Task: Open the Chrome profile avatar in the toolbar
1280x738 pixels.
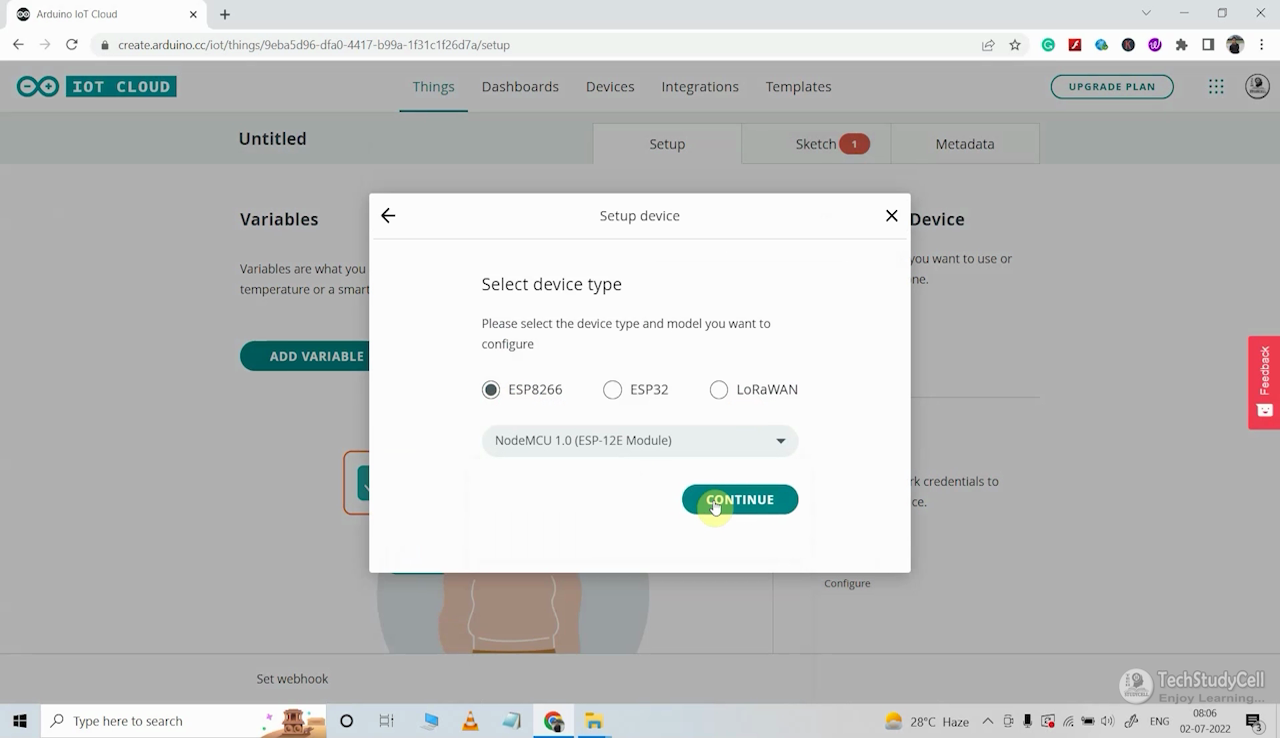Action: [x=1235, y=45]
